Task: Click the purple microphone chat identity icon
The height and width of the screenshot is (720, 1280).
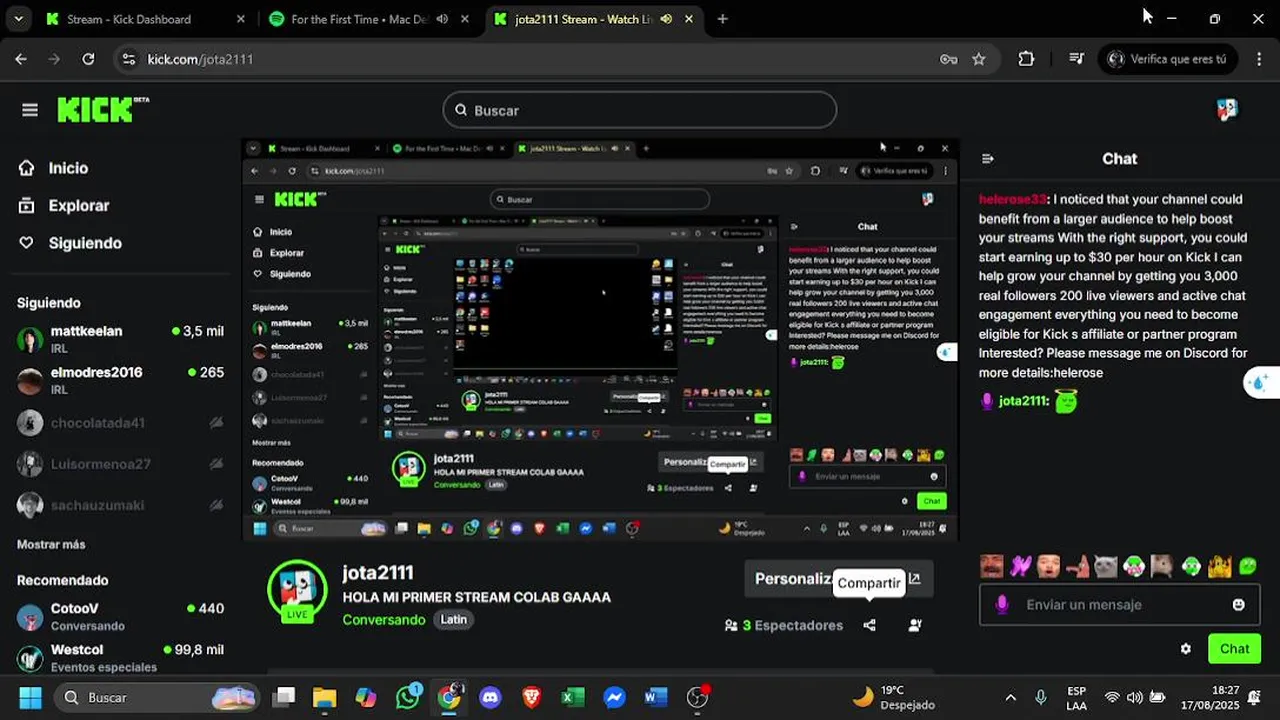Action: point(1002,605)
